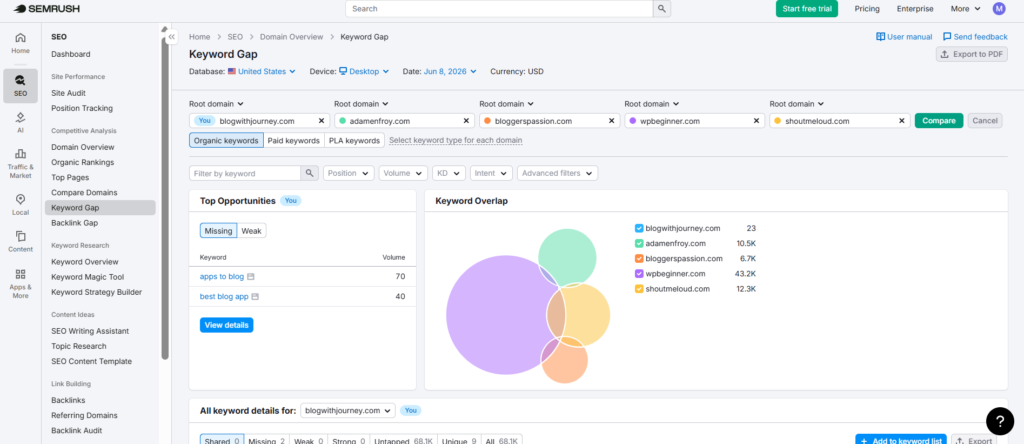Open the Volume filter dropdown
This screenshot has height=444, width=1024.
click(x=402, y=173)
